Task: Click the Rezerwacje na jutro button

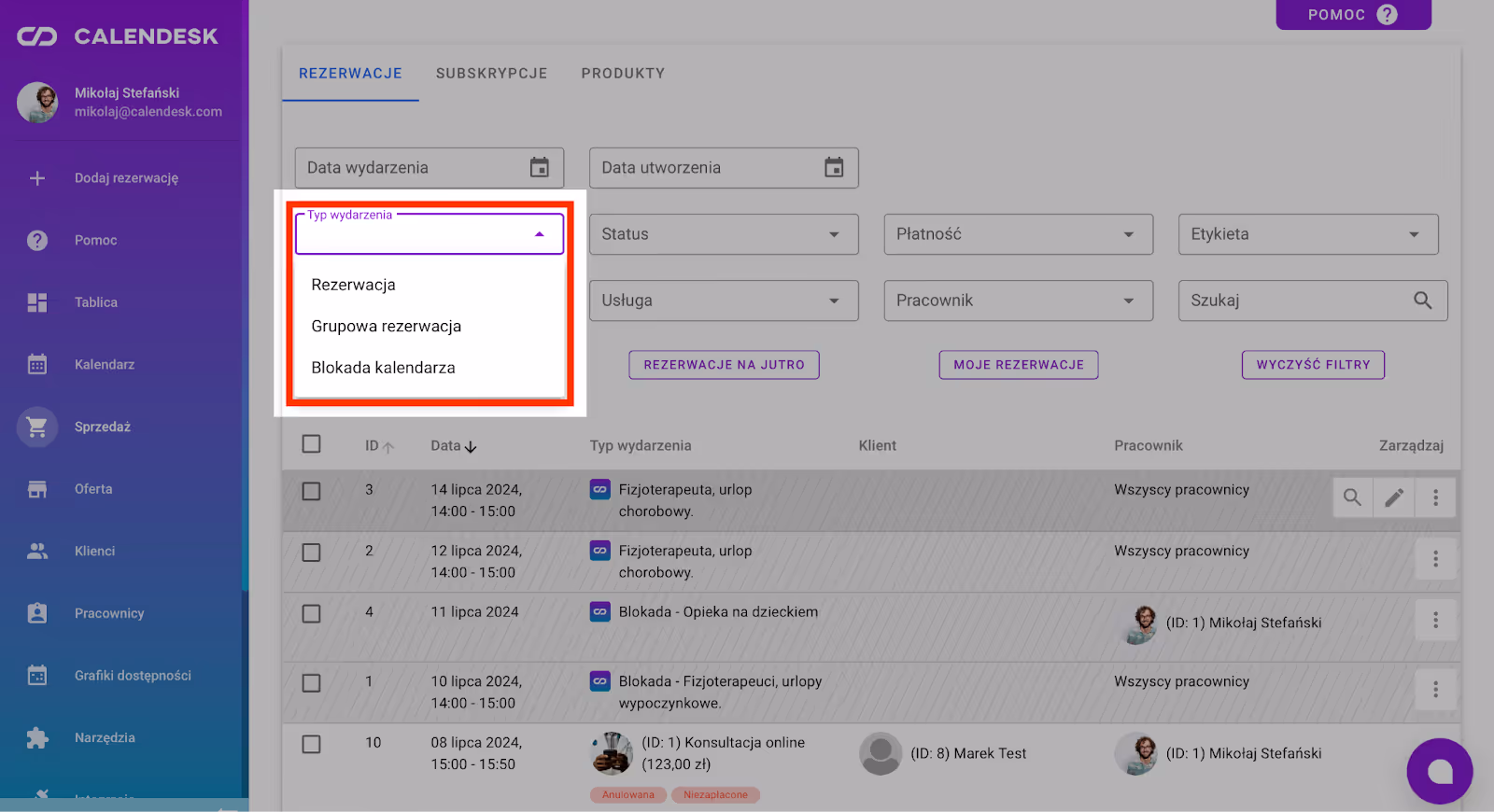Action: [724, 365]
